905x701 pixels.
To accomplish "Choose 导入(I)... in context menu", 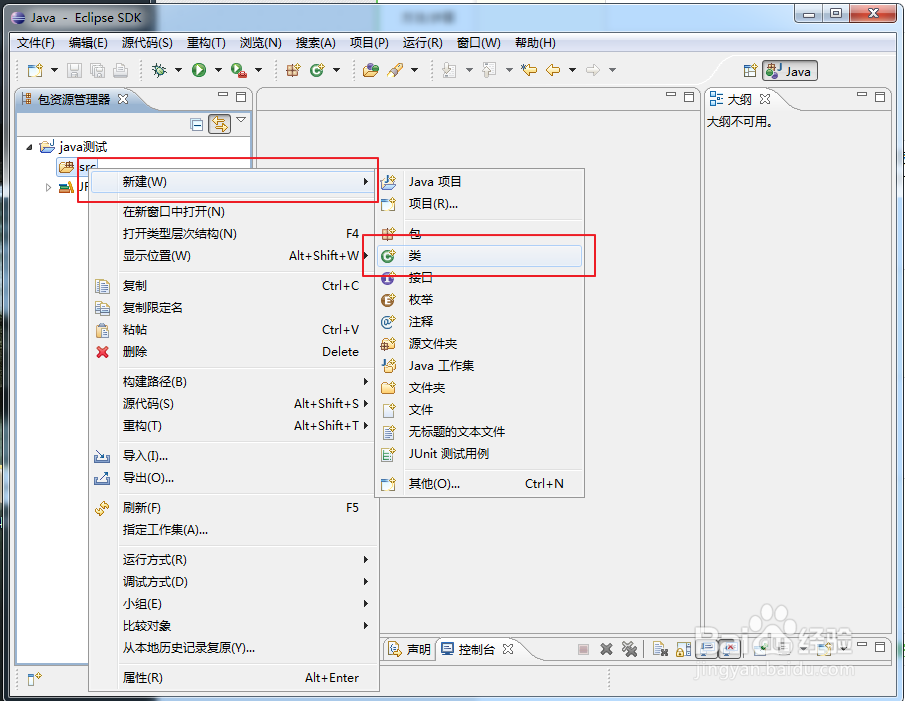I will pyautogui.click(x=232, y=456).
